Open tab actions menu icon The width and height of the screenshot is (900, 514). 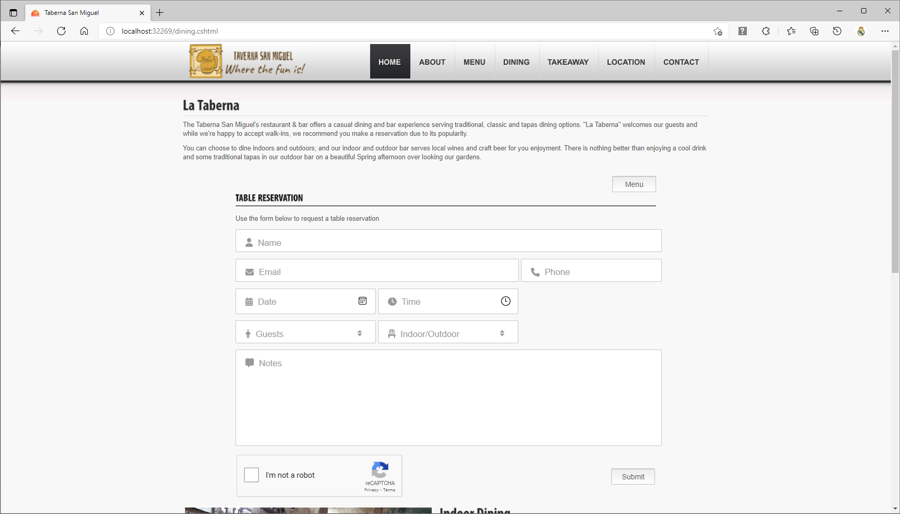tap(13, 13)
